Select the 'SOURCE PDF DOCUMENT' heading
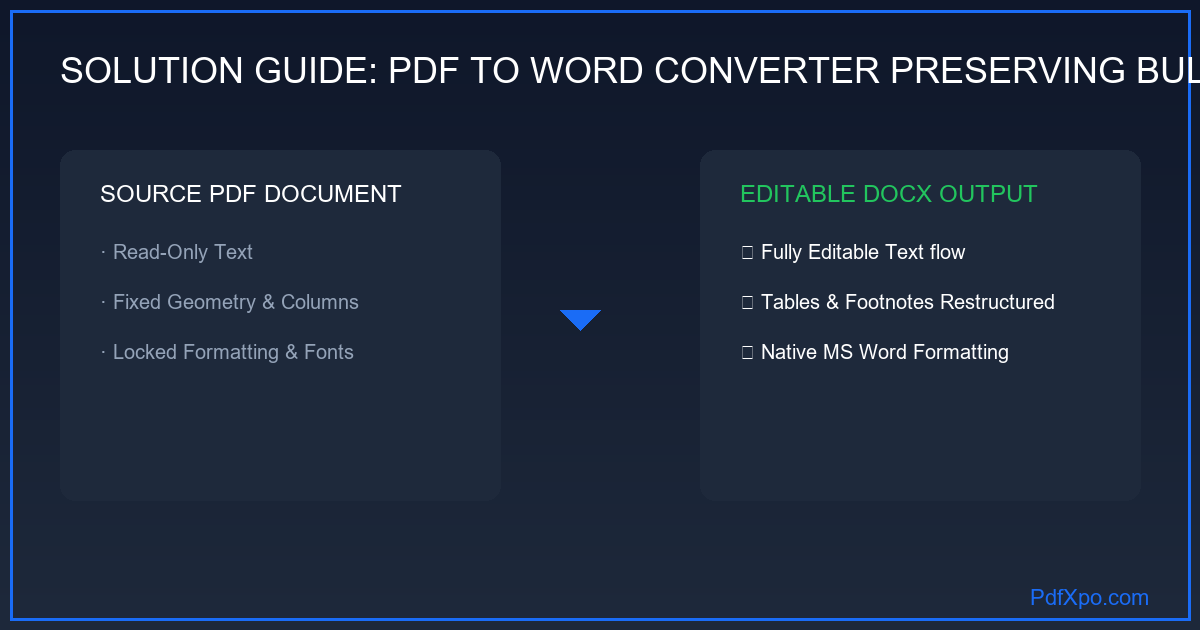This screenshot has width=1200, height=630. 251,194
